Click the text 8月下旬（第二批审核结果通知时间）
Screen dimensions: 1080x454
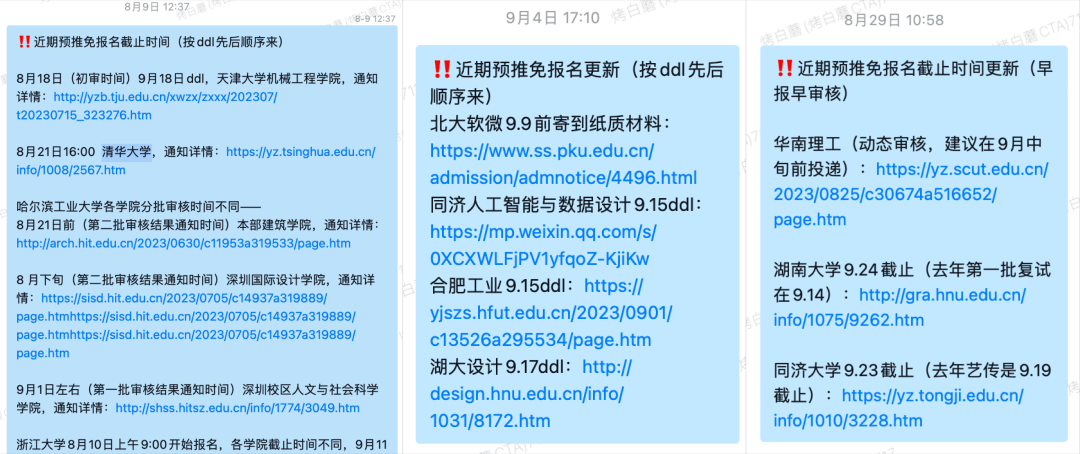click(120, 280)
